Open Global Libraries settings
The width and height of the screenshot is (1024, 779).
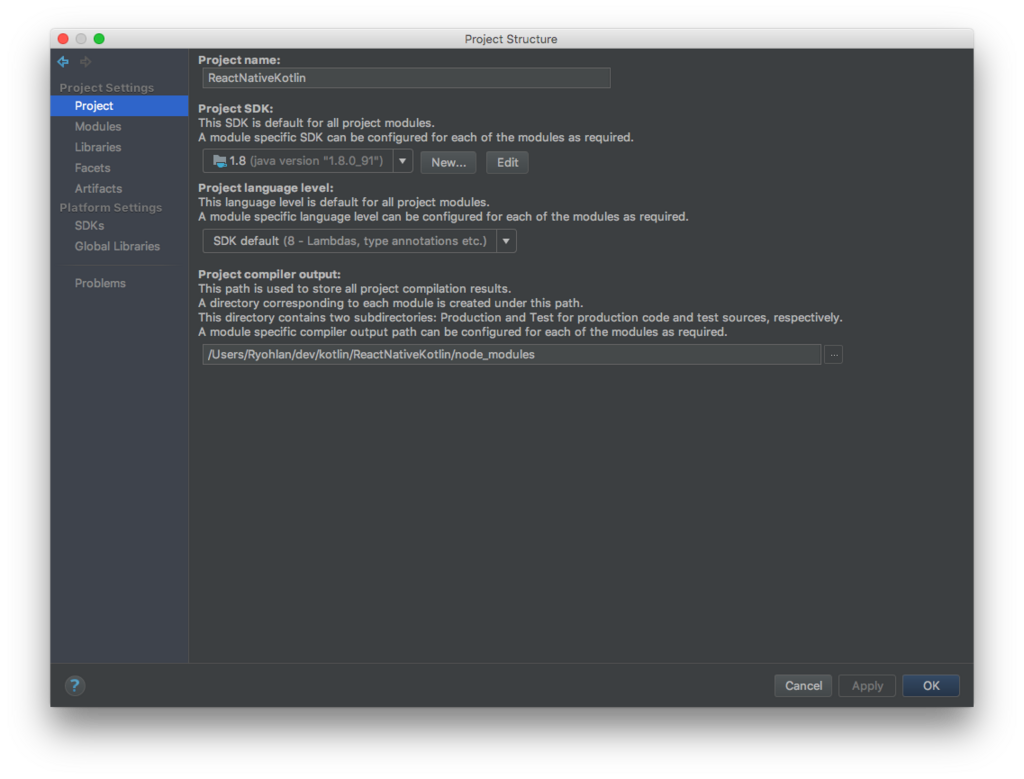click(120, 246)
